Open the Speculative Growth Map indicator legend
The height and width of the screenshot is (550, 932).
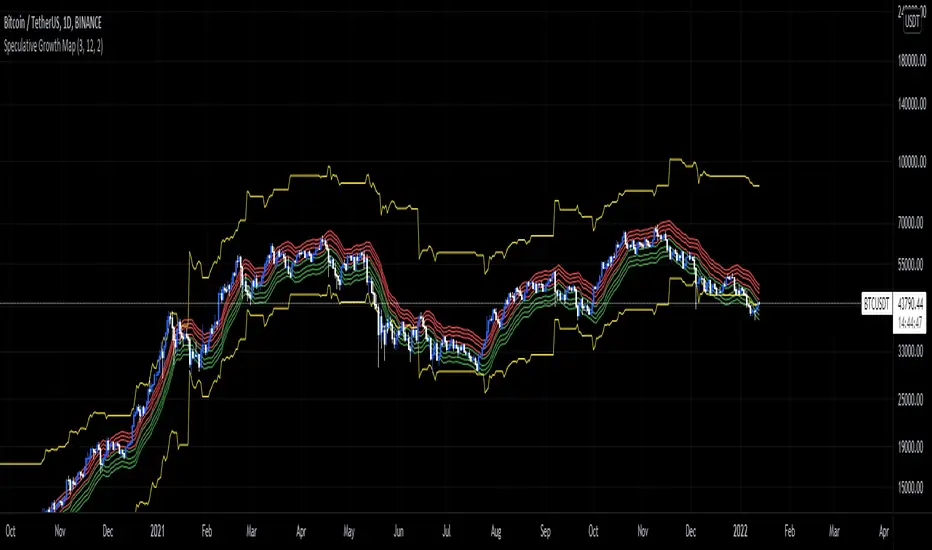click(x=53, y=46)
